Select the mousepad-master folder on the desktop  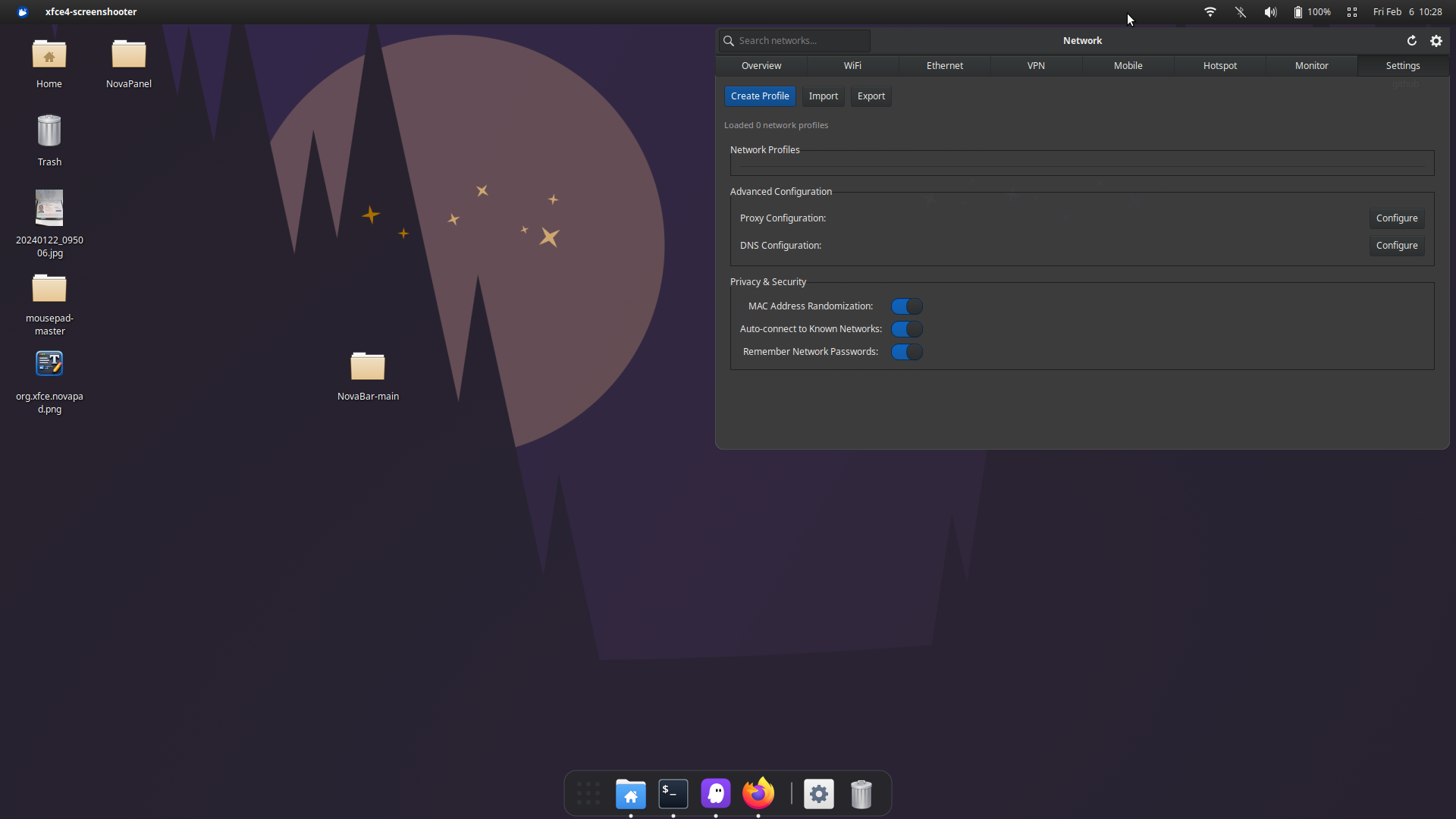tap(49, 305)
